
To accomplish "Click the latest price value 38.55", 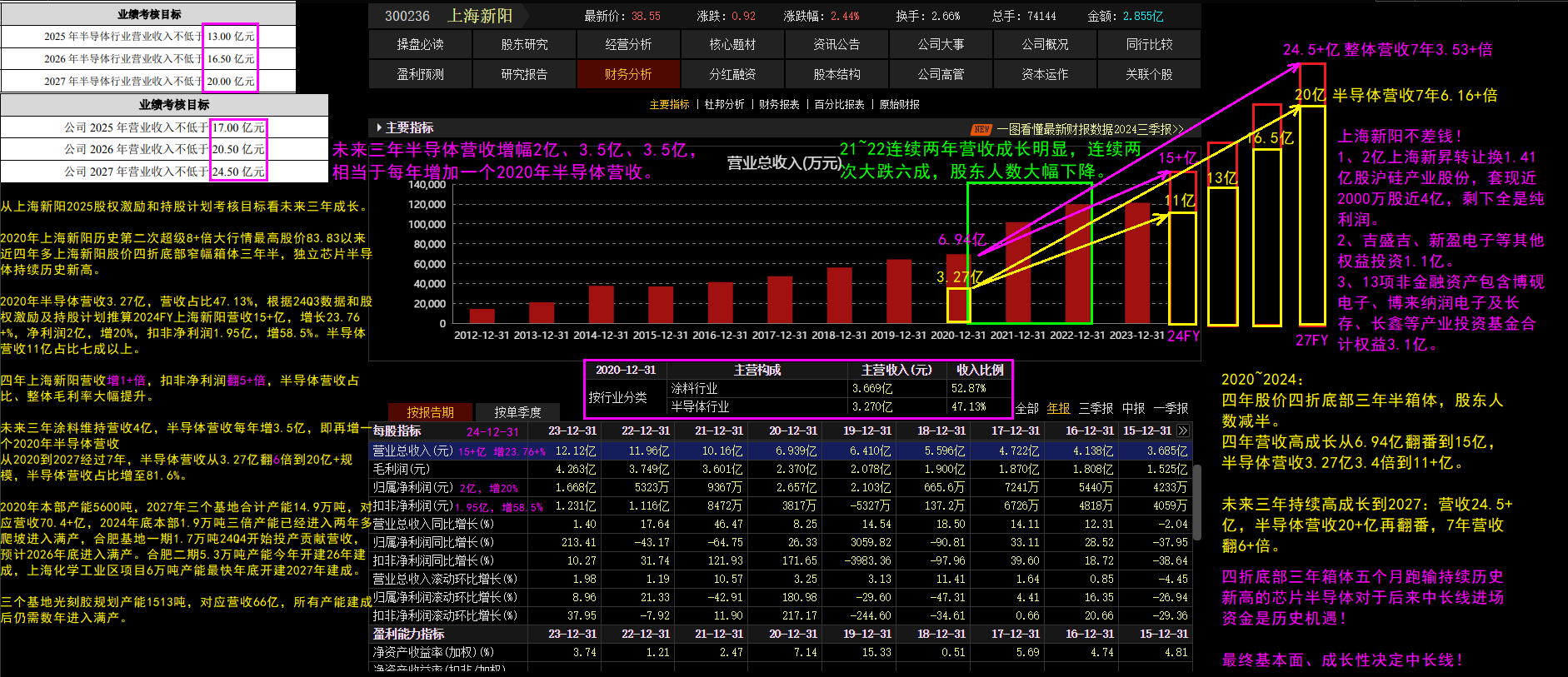I will point(646,16).
